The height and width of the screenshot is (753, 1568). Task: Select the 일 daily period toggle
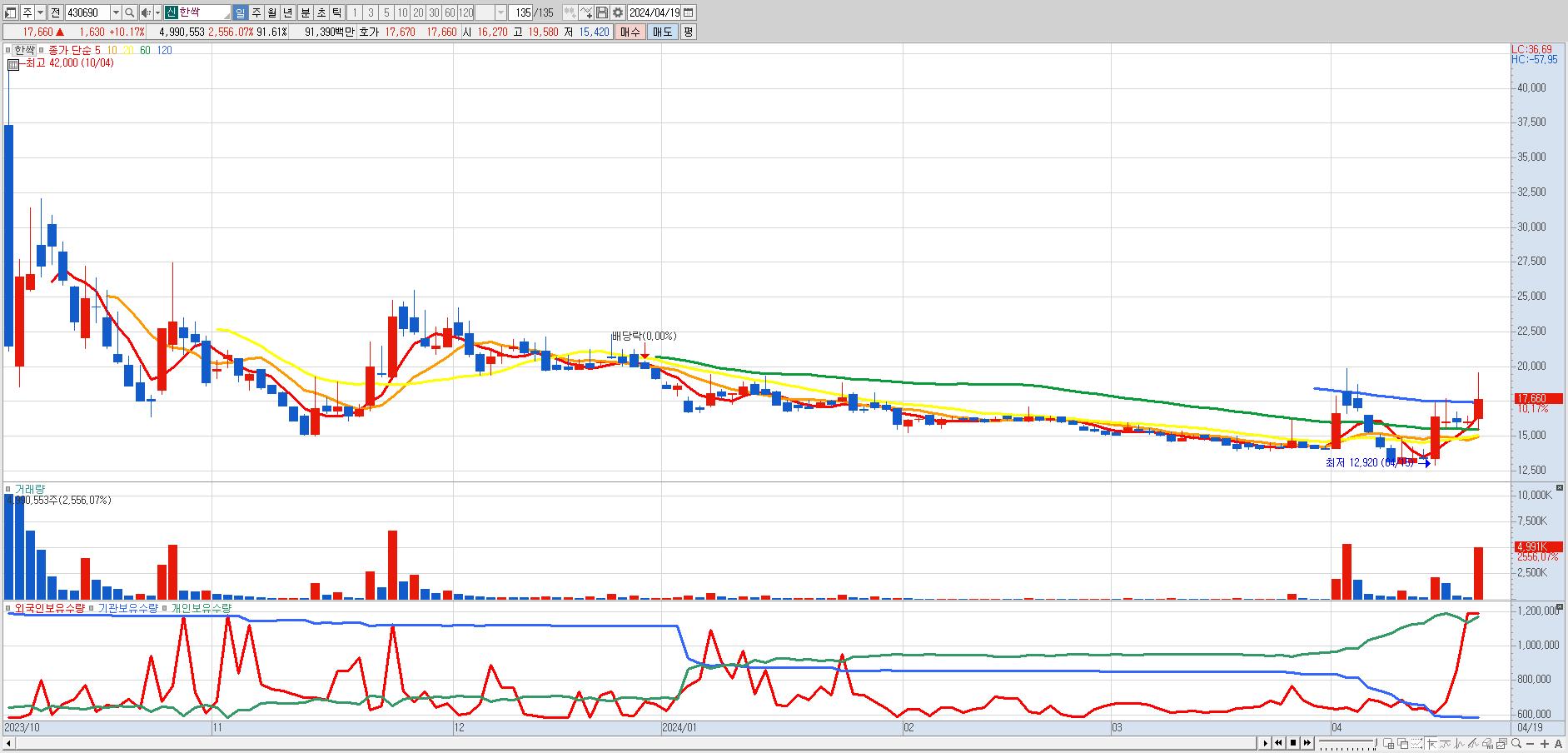[x=240, y=12]
